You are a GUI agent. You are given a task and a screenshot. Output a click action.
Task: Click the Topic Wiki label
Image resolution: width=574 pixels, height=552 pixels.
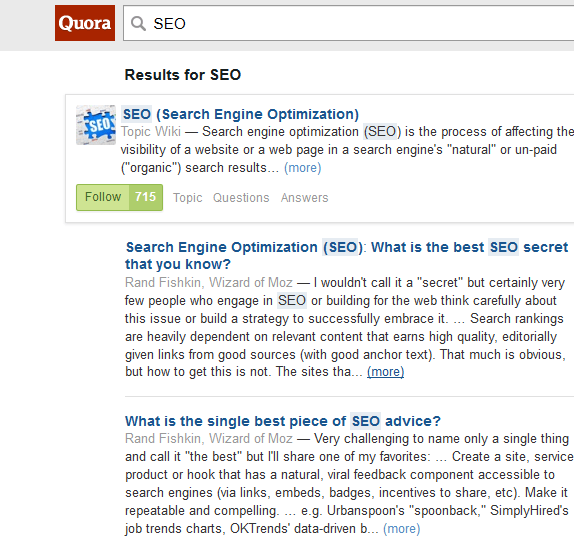pos(151,131)
